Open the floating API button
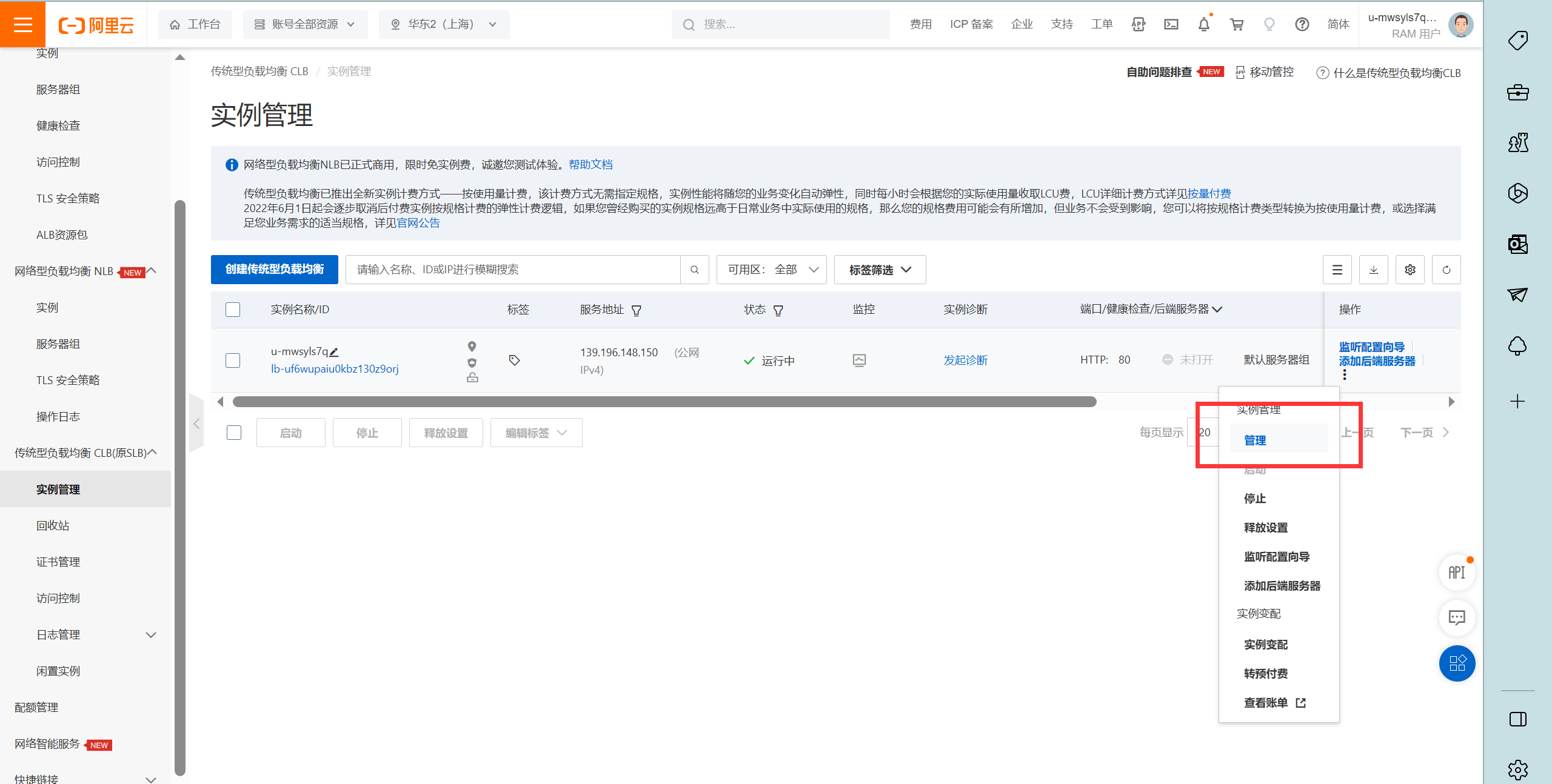The image size is (1552, 784). 1457,573
